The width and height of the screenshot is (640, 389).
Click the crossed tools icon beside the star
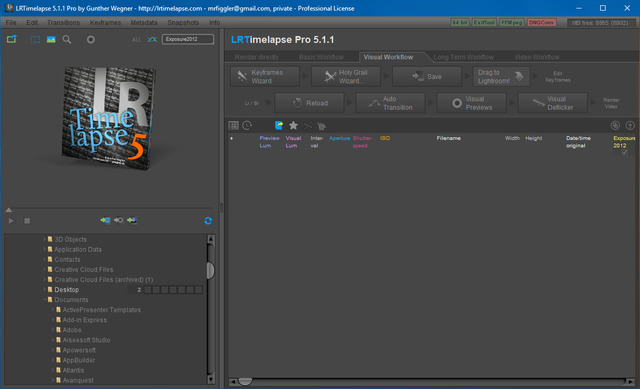tap(308, 126)
